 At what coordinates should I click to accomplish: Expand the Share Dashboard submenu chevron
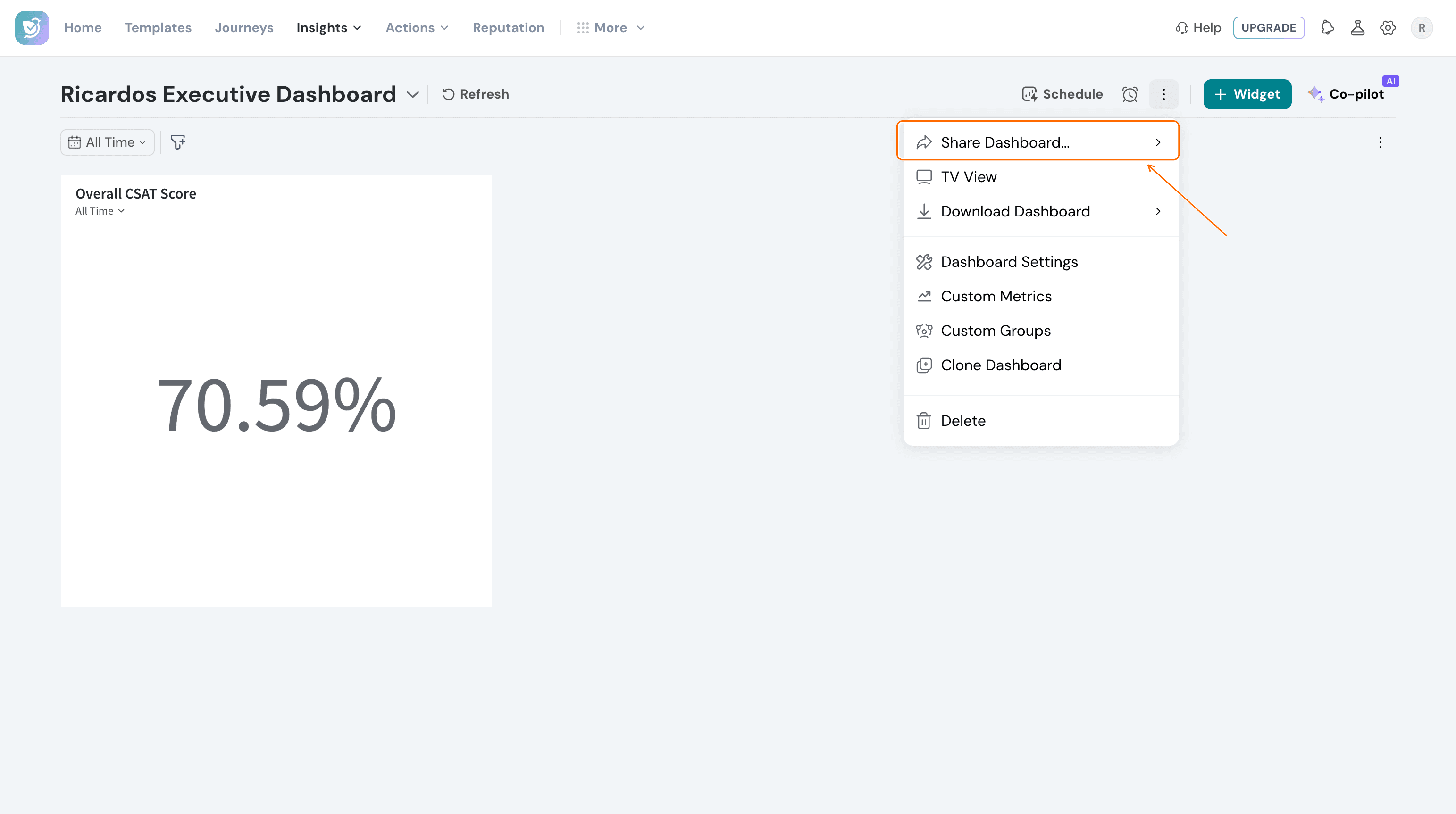tap(1158, 142)
